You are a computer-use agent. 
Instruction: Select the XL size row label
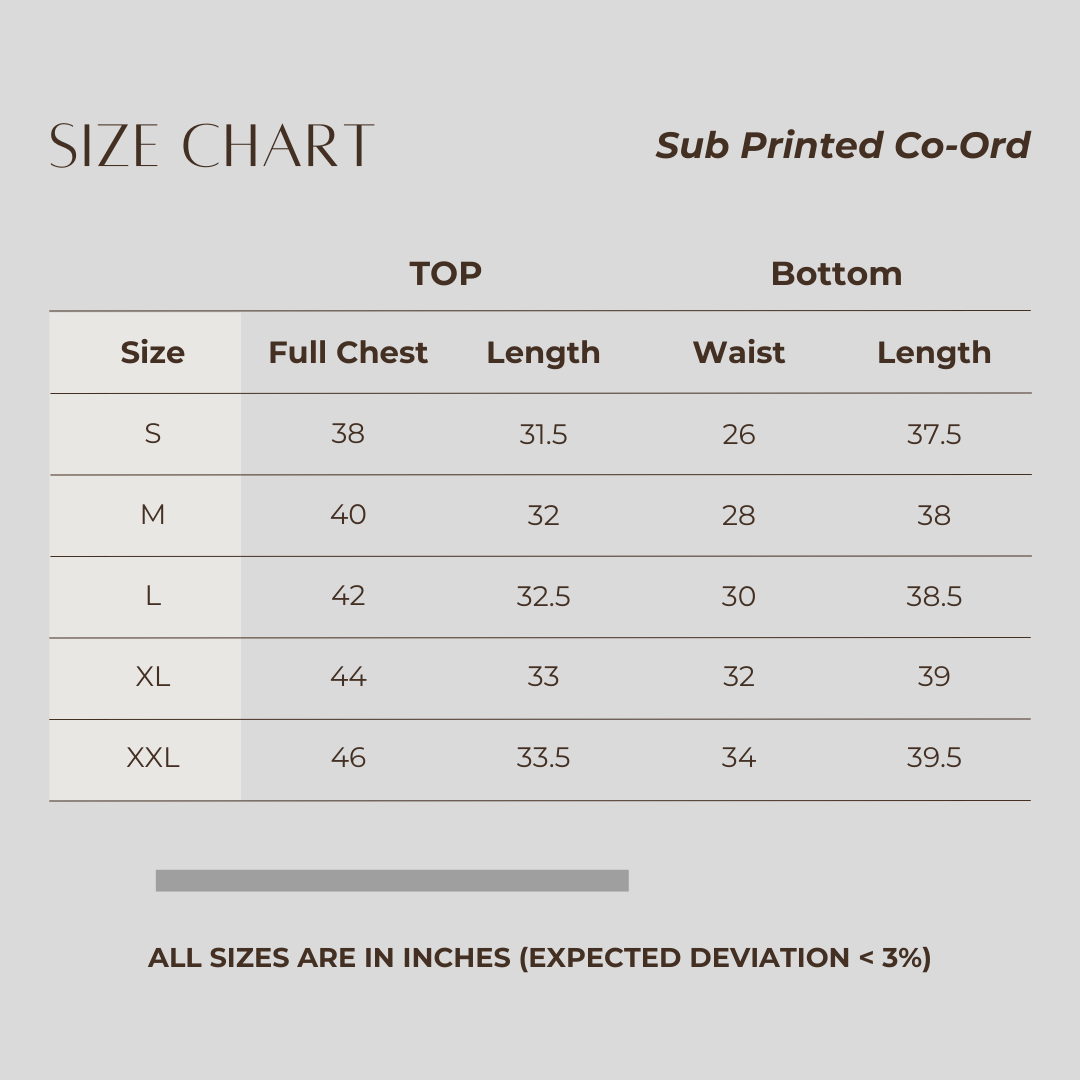point(152,677)
